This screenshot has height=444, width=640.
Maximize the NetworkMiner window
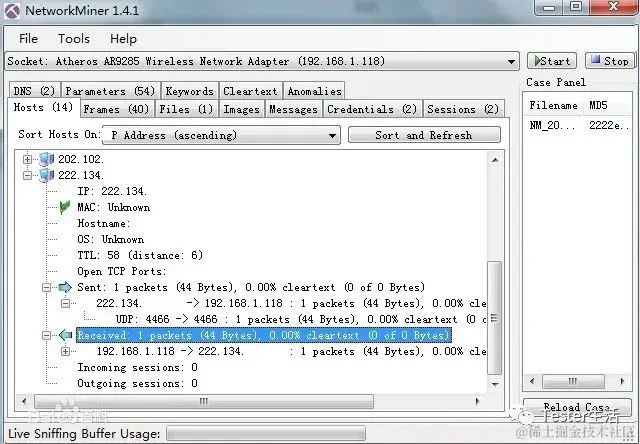pos(576,7)
